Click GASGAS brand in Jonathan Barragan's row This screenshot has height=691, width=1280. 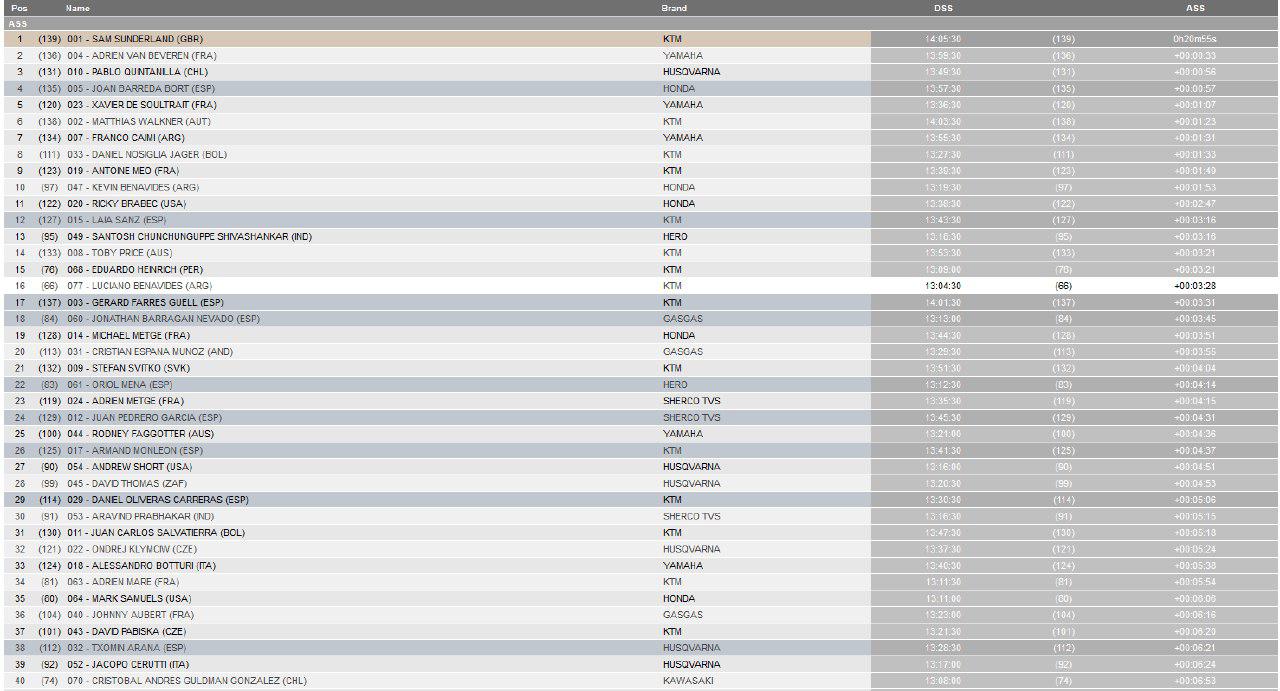coord(683,319)
